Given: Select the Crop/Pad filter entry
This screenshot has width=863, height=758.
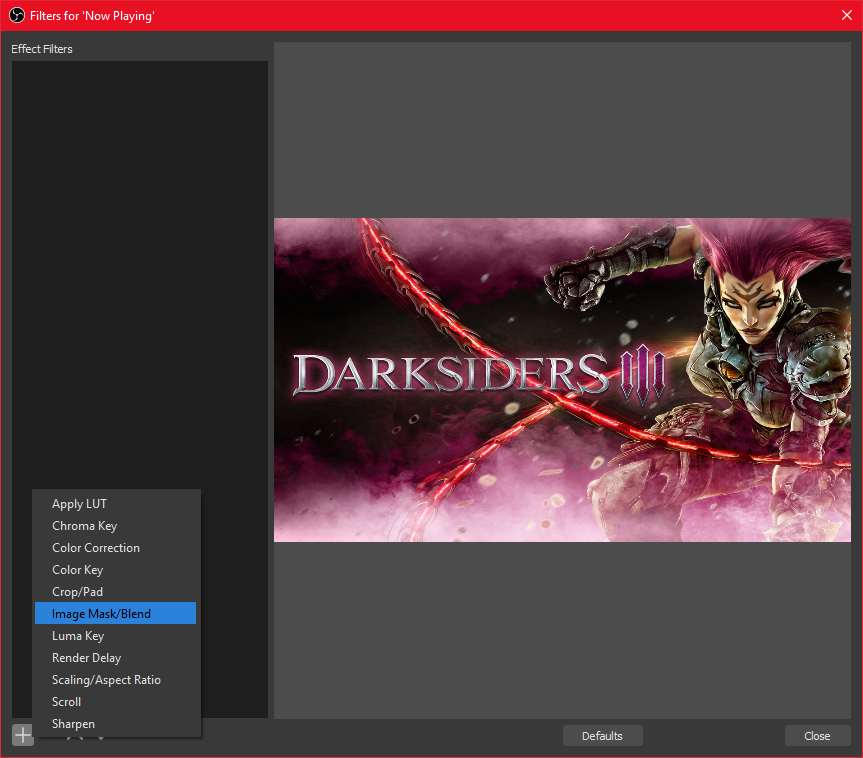Looking at the screenshot, I should (115, 592).
